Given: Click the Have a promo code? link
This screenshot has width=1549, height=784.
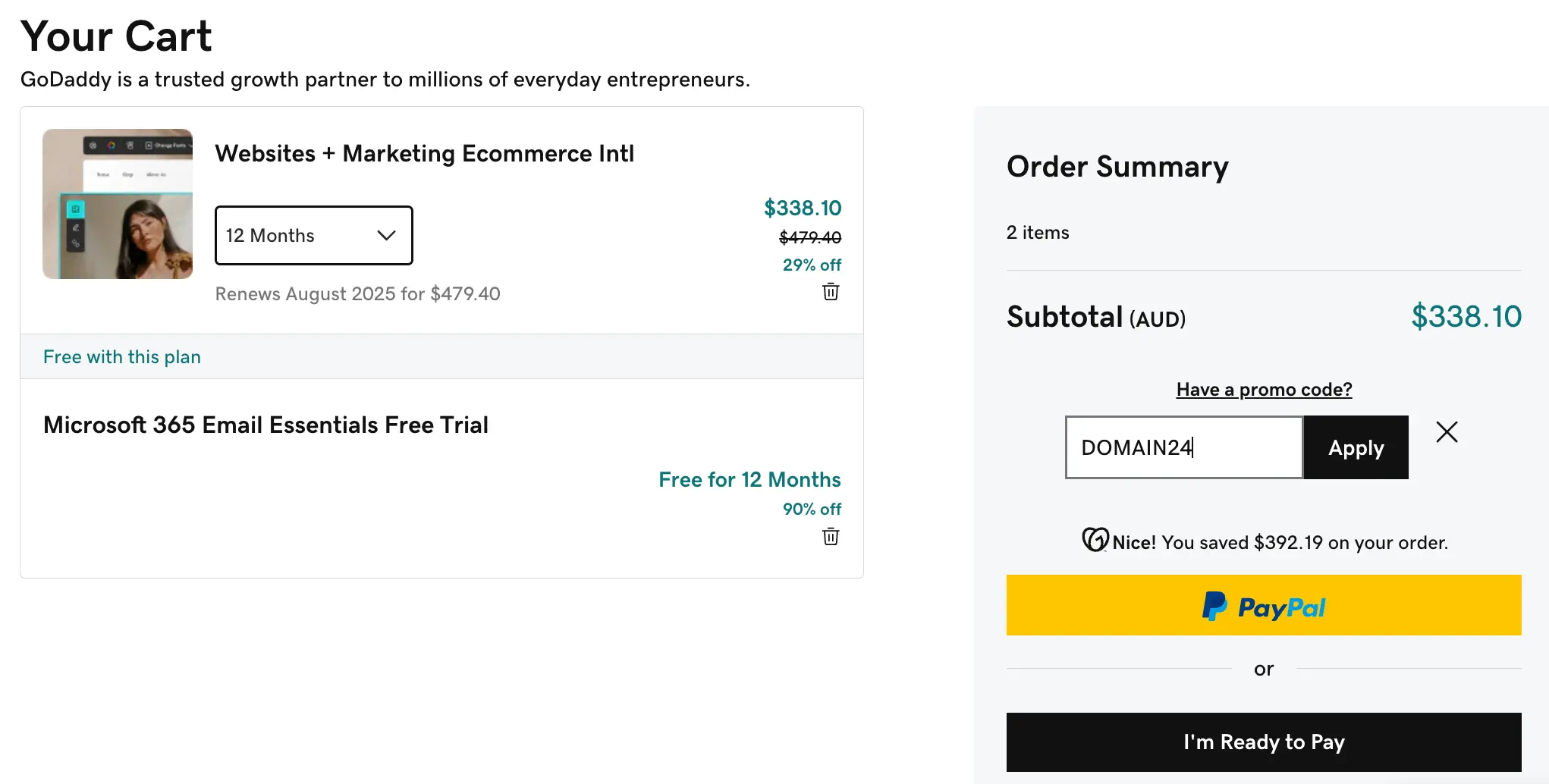Looking at the screenshot, I should tap(1264, 390).
